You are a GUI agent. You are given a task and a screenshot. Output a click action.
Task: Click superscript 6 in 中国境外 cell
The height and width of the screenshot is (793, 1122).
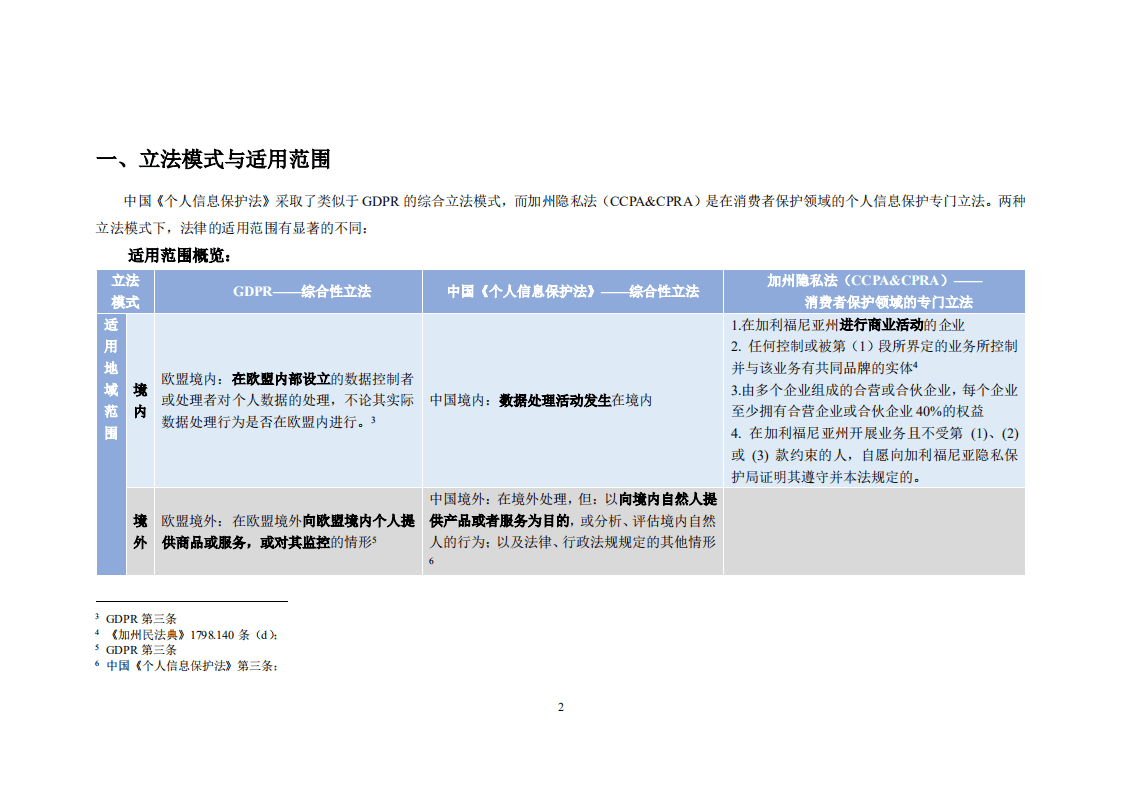pyautogui.click(x=430, y=562)
